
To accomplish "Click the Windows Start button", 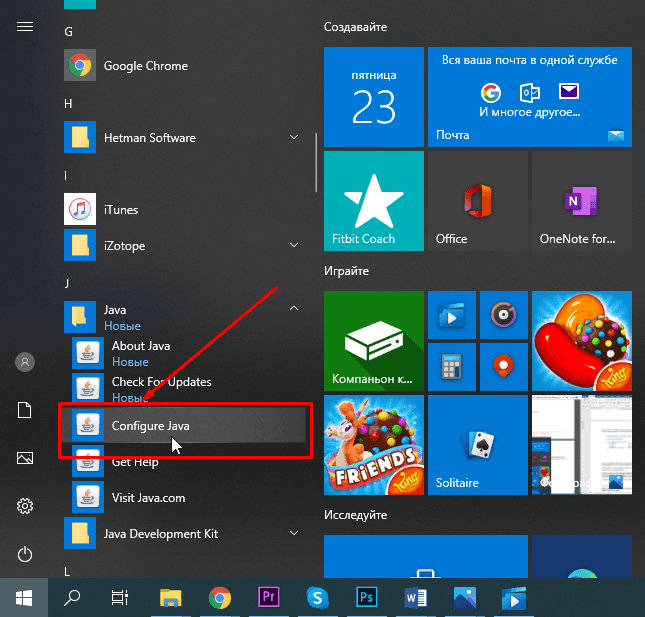I will [x=24, y=598].
